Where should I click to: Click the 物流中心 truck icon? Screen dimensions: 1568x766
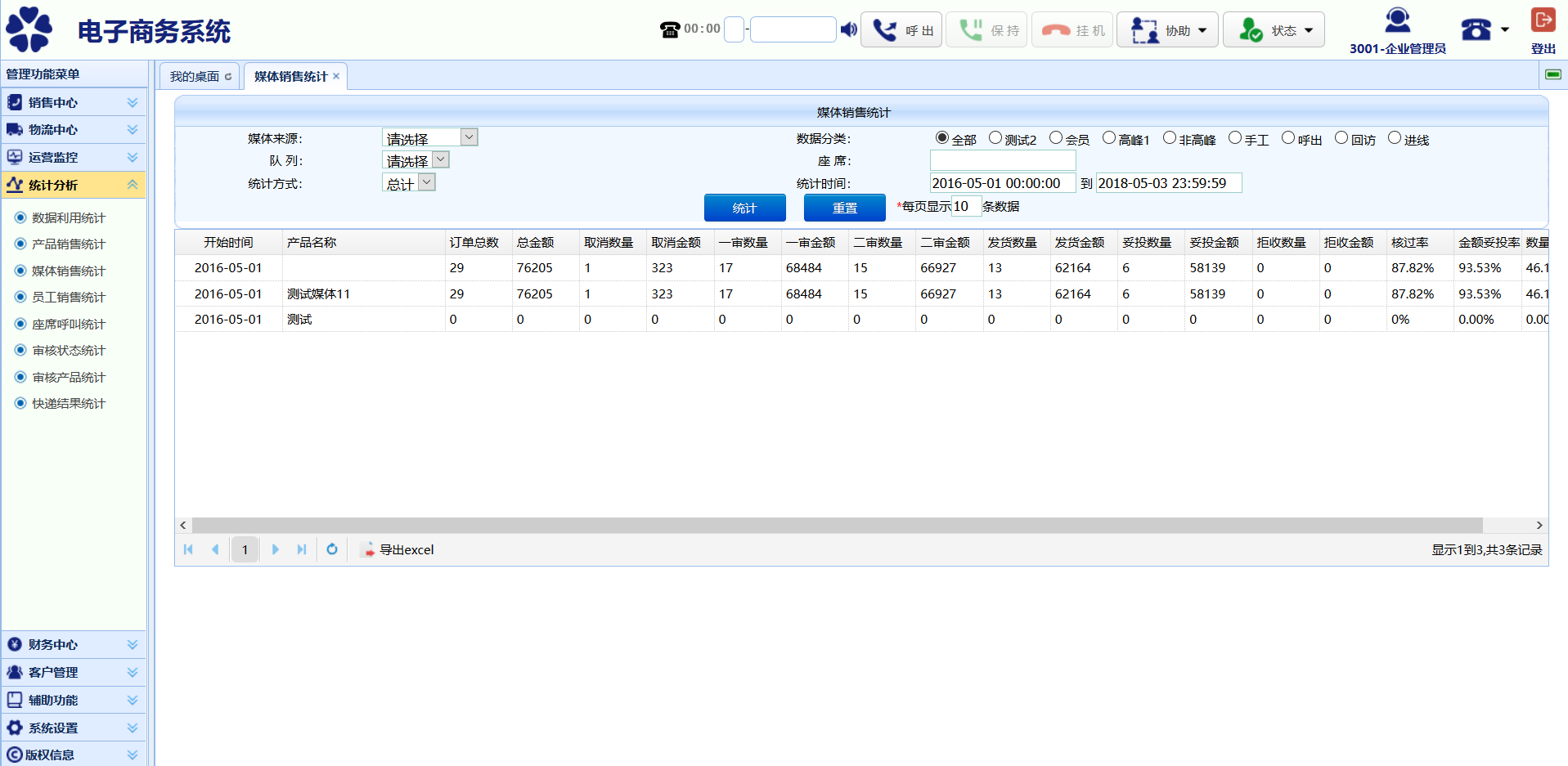click(15, 130)
